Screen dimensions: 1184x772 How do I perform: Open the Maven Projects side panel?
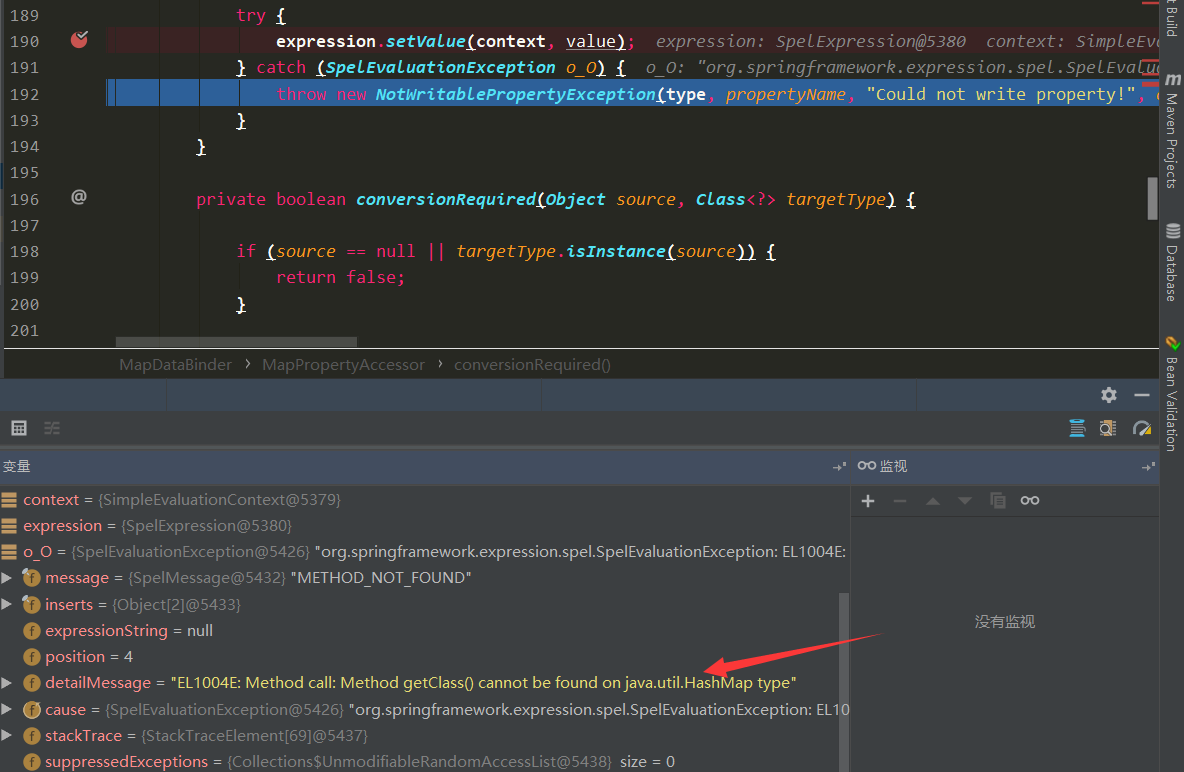1172,131
